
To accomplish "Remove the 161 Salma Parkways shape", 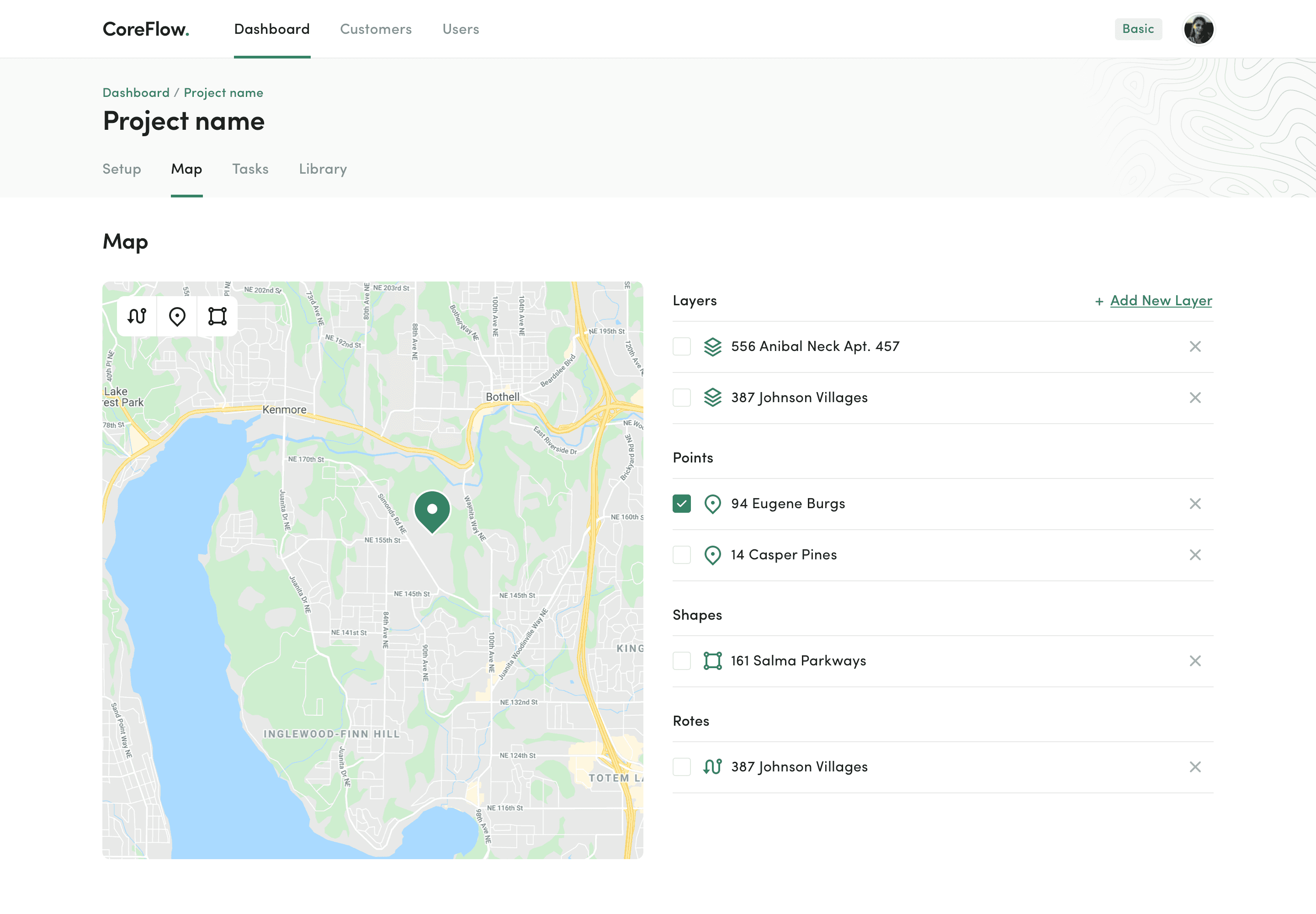I will click(1194, 661).
